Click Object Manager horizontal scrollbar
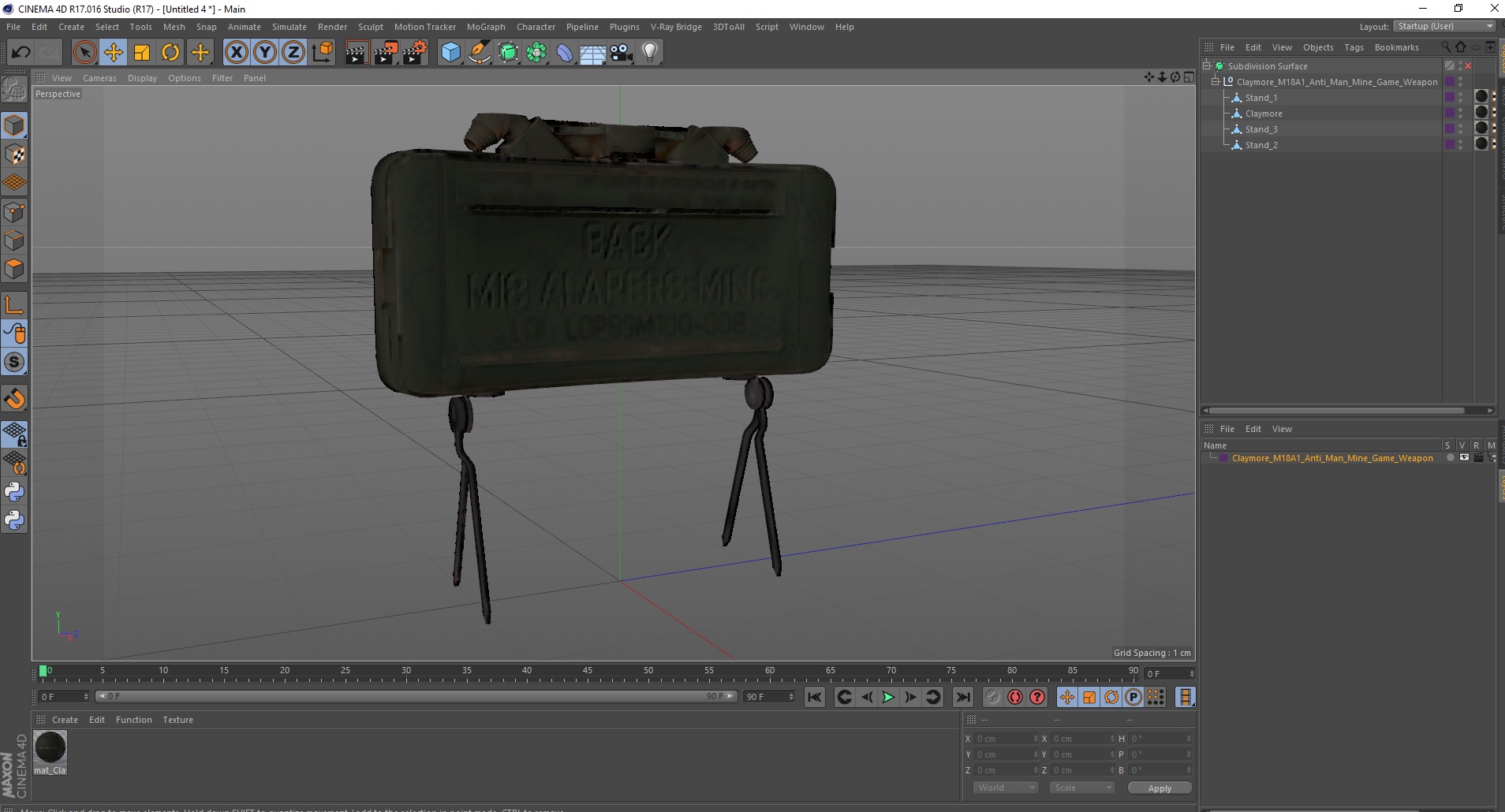Viewport: 1505px width, 812px height. coord(1337,410)
